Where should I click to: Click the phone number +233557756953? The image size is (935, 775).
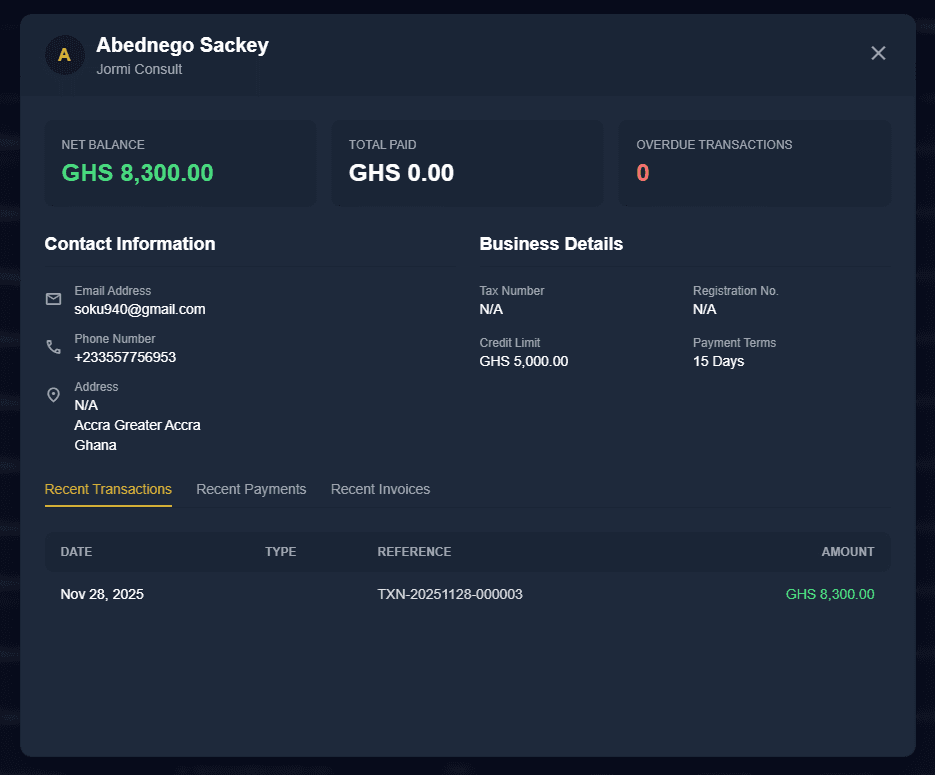coord(125,357)
